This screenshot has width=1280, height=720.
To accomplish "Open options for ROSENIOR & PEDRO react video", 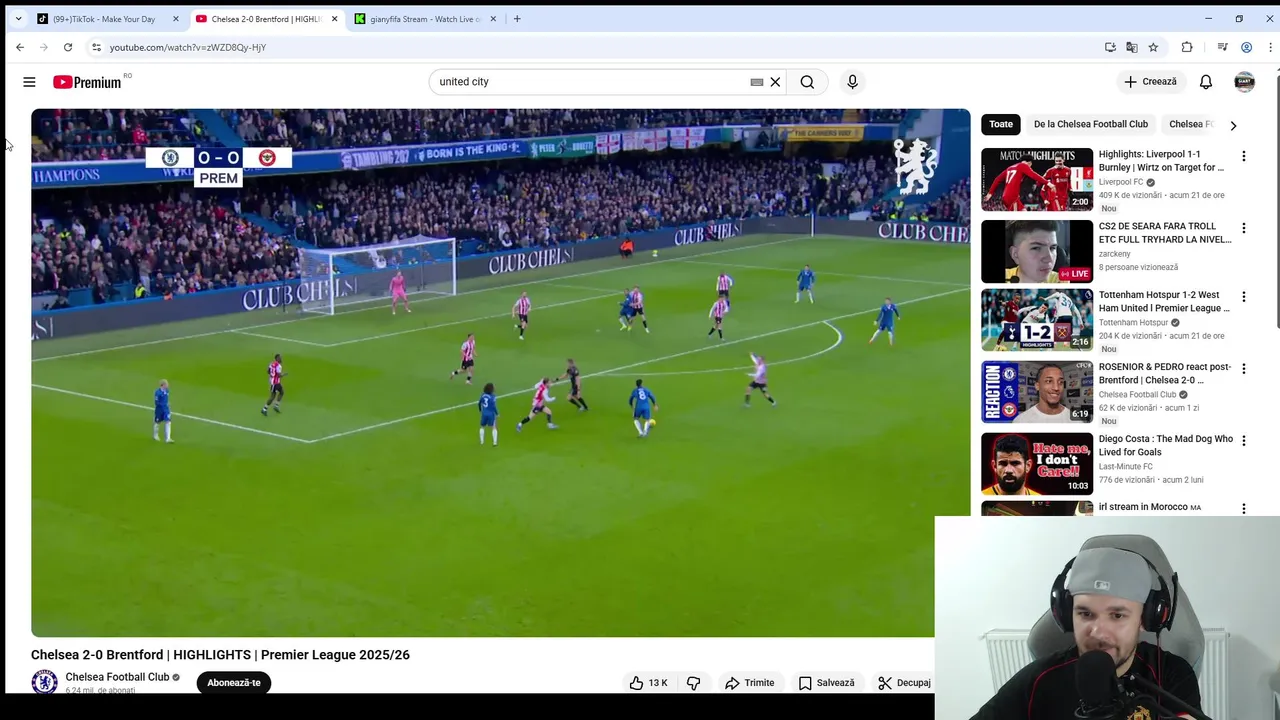I will (x=1243, y=369).
